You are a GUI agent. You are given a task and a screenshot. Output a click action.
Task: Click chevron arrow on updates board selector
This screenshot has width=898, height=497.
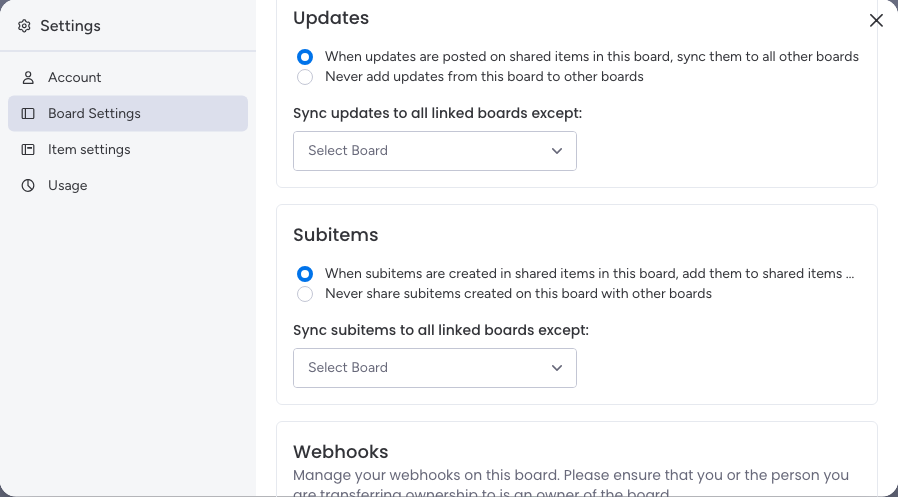[557, 151]
